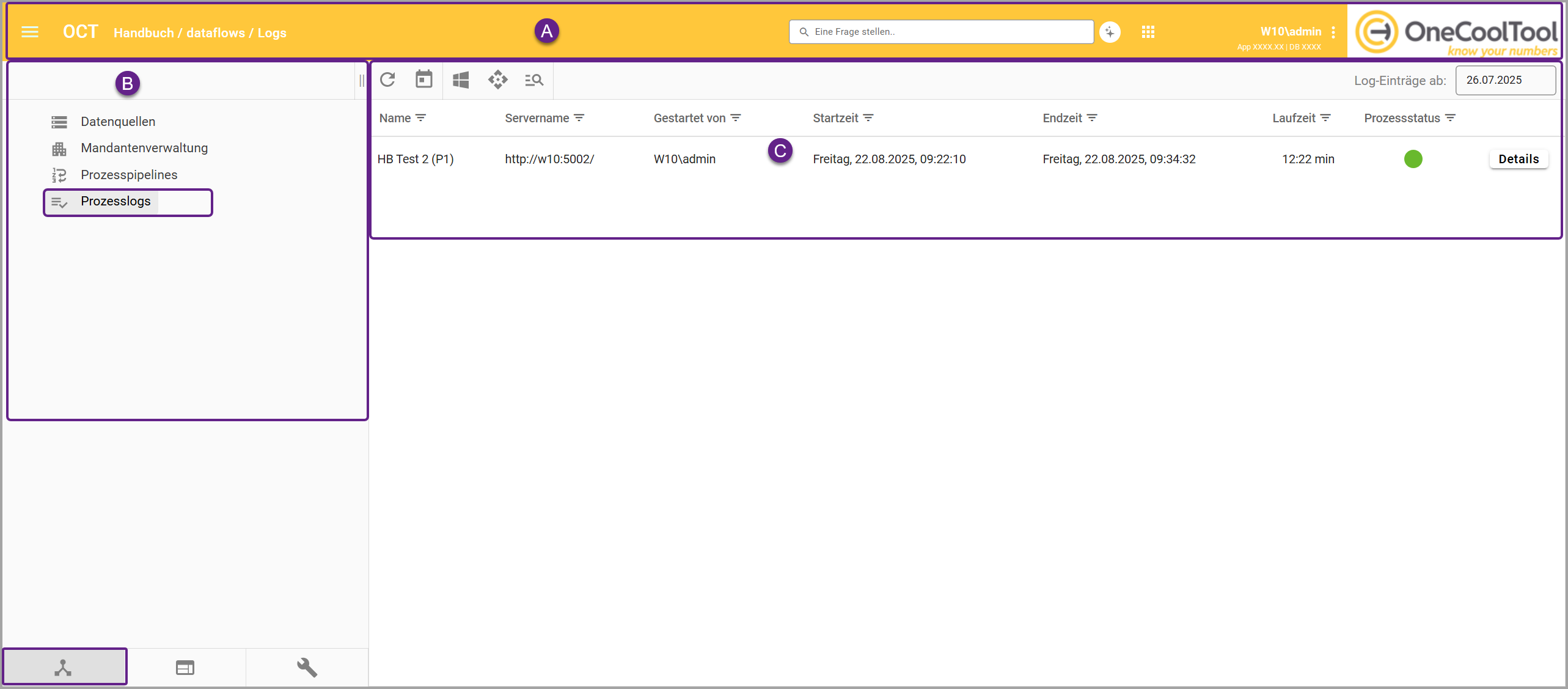The image size is (1568, 689).
Task: Open Mandantenverwaltung in the sidebar
Action: [144, 148]
